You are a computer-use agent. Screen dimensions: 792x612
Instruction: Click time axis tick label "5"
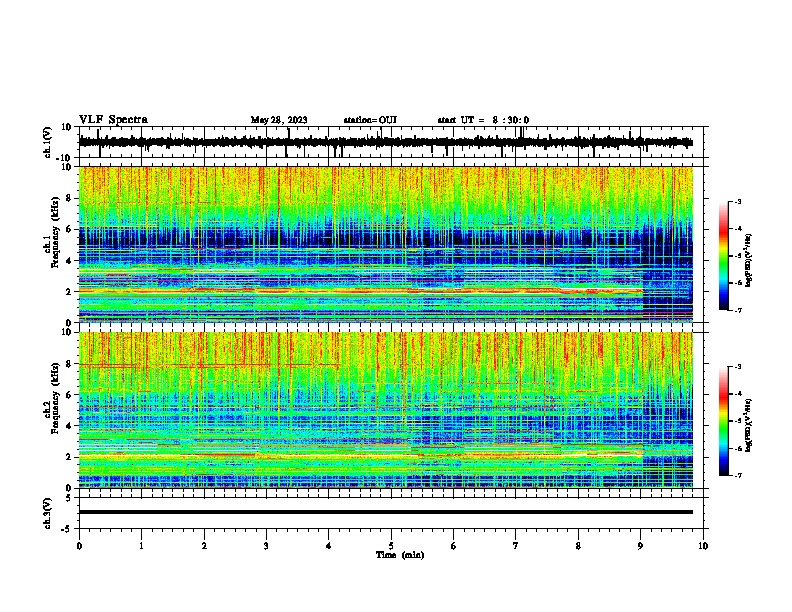(391, 546)
